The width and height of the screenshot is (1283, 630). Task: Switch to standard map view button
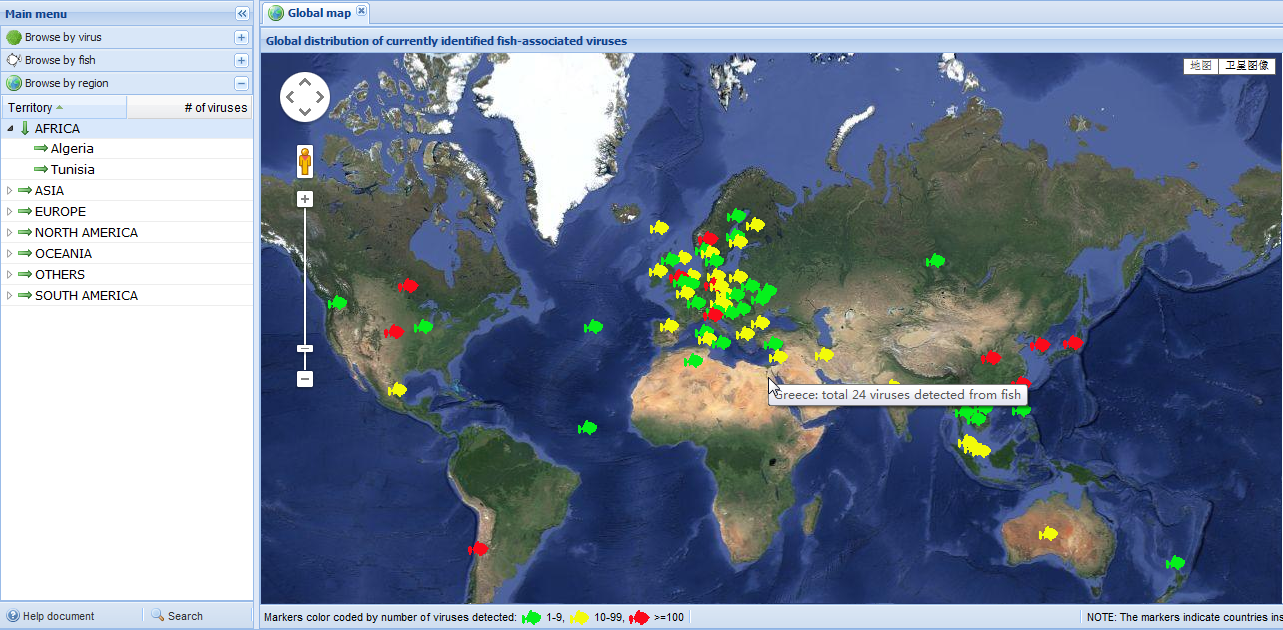(1199, 66)
